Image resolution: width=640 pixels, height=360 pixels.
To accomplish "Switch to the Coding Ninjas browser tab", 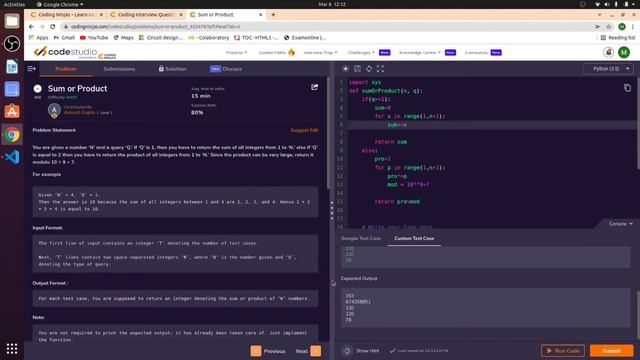I will (x=66, y=14).
